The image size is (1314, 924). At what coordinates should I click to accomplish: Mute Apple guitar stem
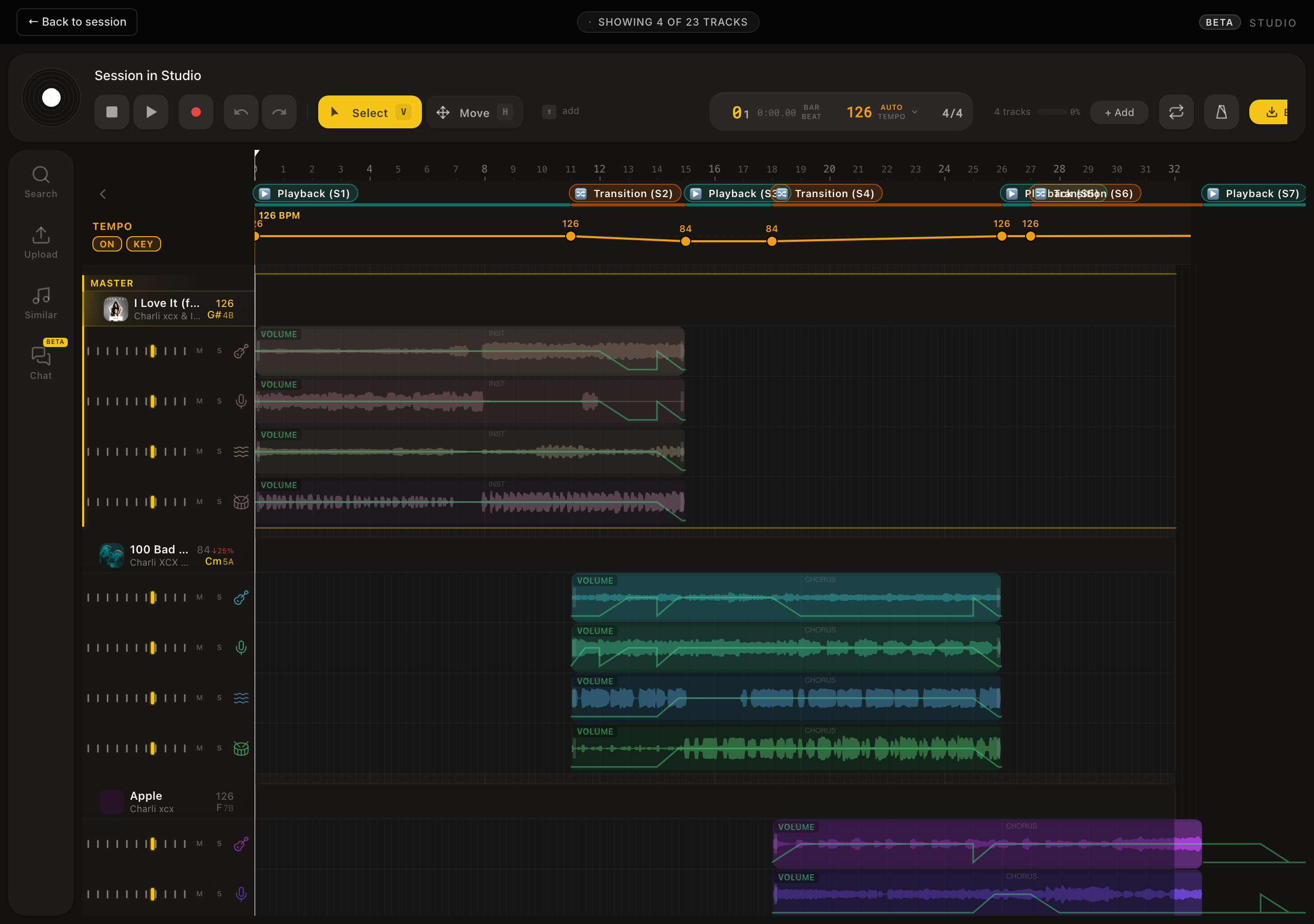[x=200, y=844]
